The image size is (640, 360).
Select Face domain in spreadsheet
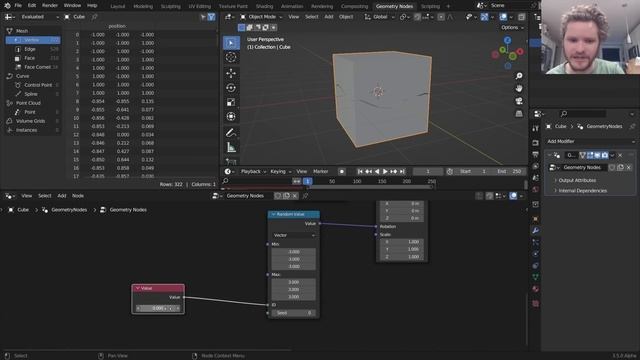33,58
